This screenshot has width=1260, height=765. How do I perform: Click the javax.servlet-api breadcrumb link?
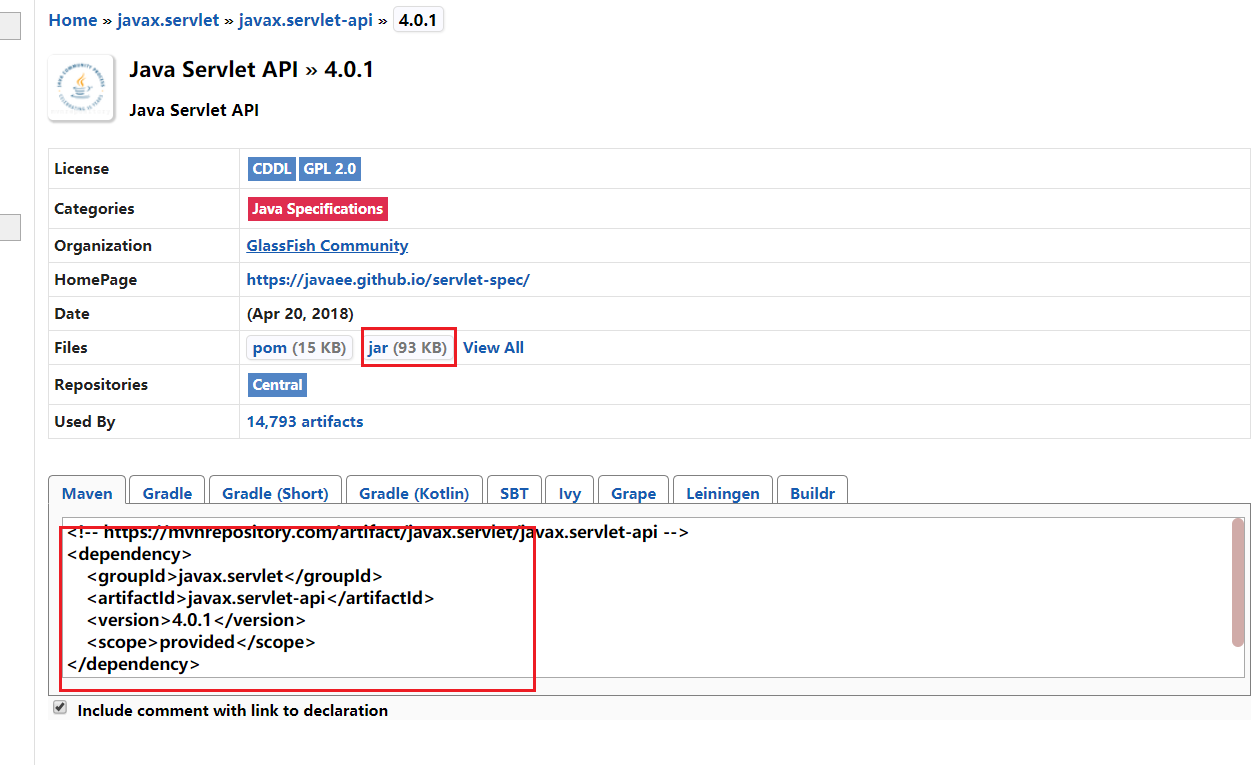pos(305,20)
